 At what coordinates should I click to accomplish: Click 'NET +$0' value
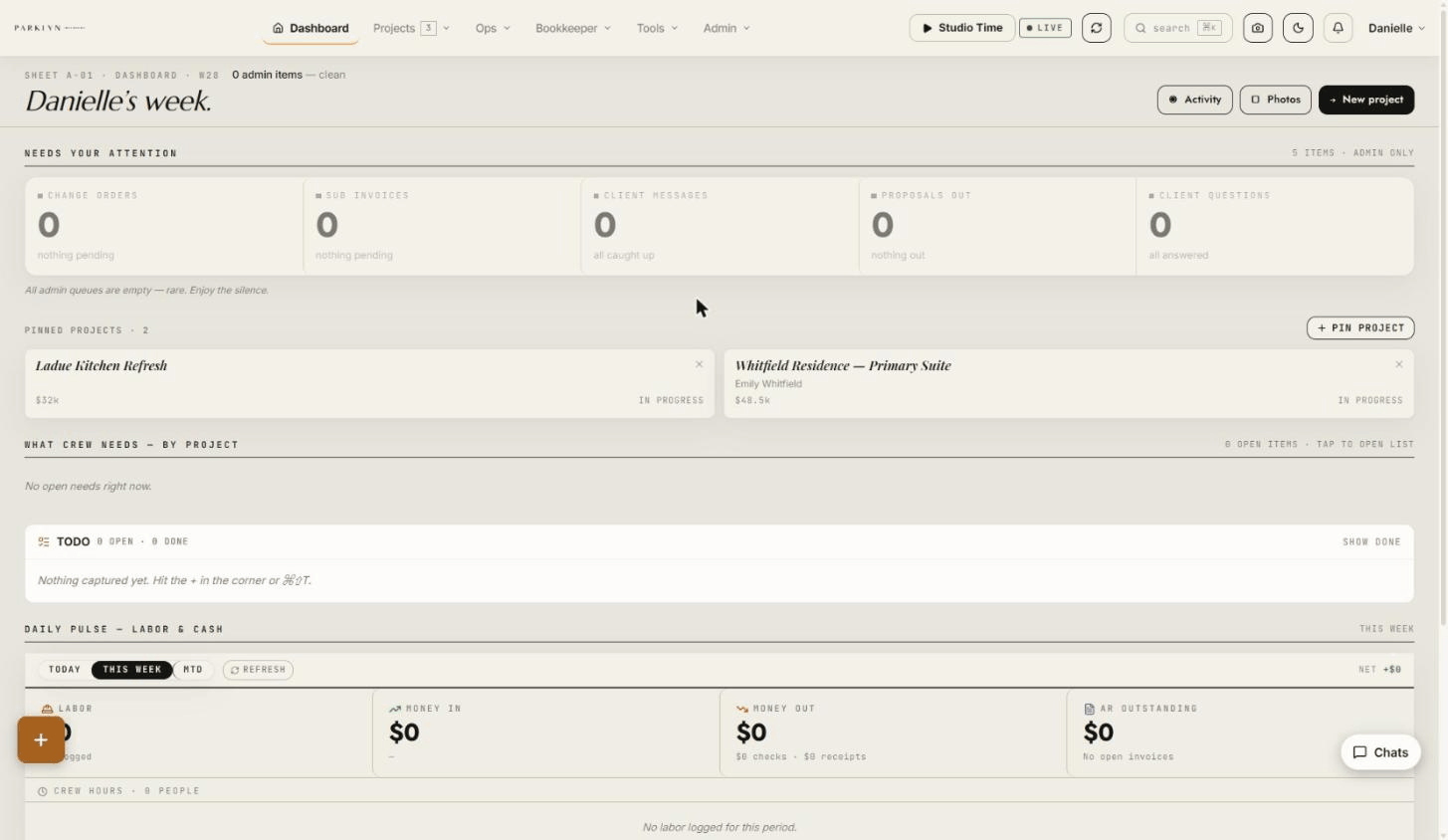tap(1379, 670)
